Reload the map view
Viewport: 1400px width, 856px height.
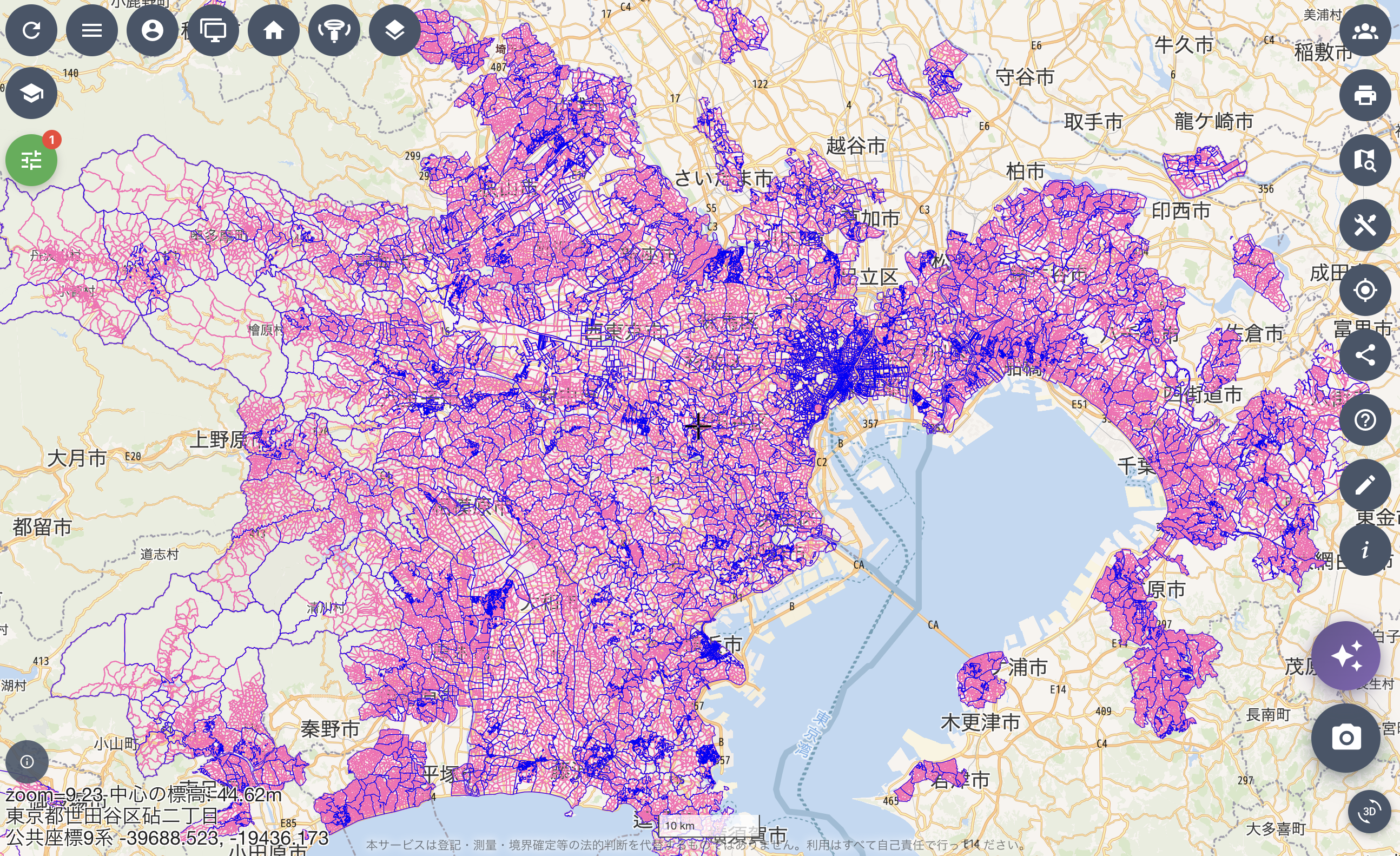click(31, 30)
